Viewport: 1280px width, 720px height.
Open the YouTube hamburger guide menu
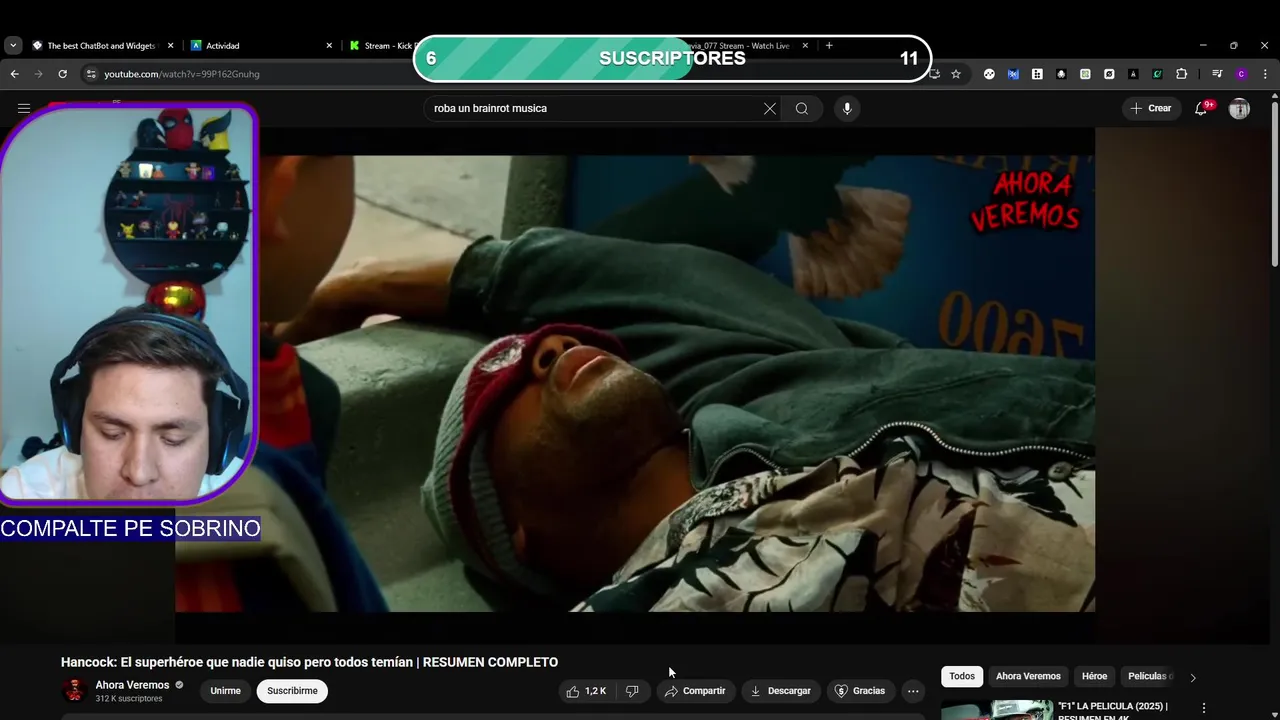point(24,108)
